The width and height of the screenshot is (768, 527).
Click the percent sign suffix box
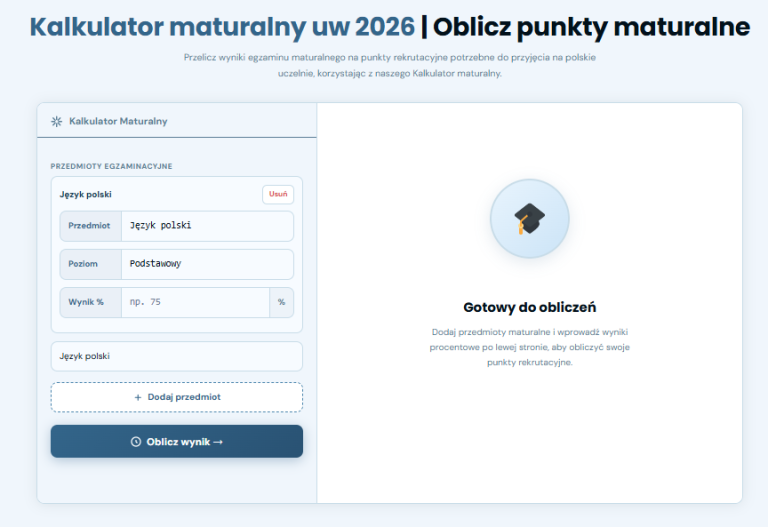click(x=281, y=302)
